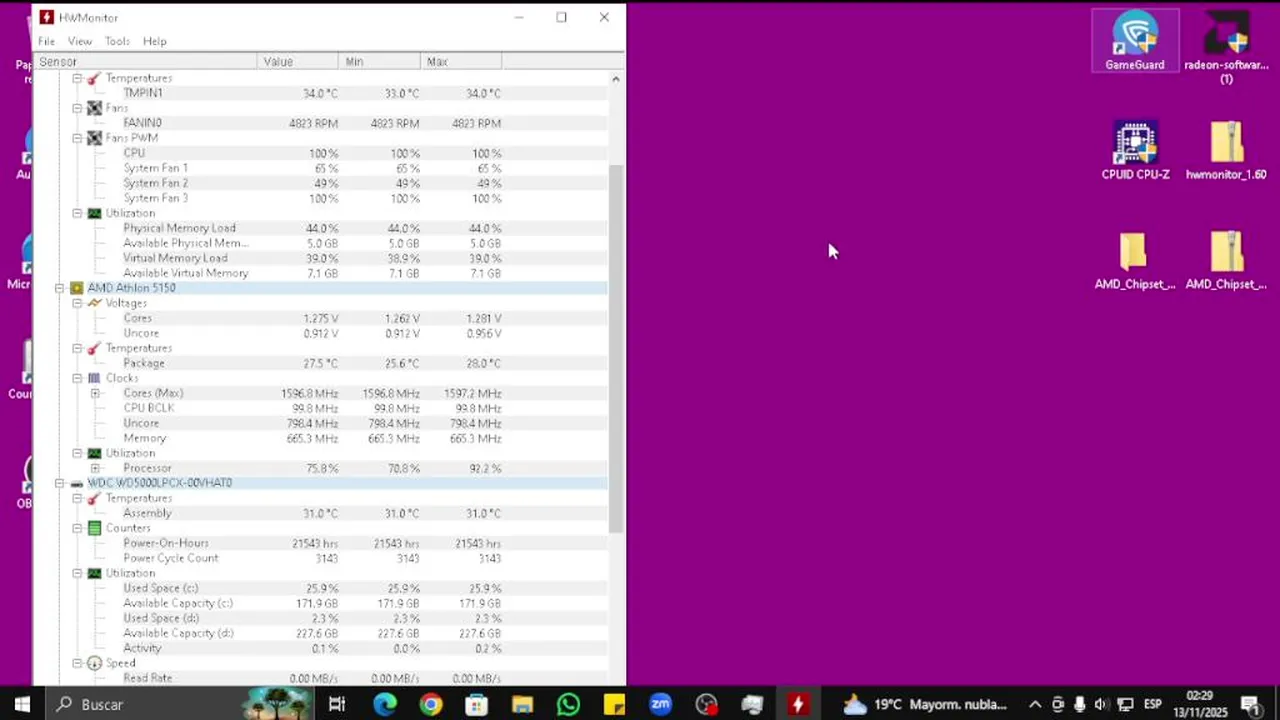This screenshot has height=720, width=1280.
Task: Open the radeon-software desktop icon
Action: click(x=1226, y=48)
